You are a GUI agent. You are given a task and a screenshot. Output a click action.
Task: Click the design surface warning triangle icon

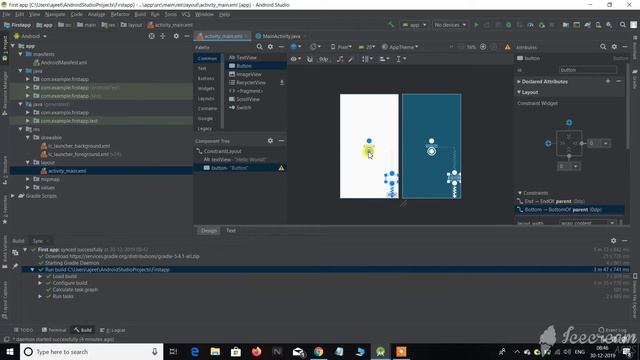(x=507, y=47)
